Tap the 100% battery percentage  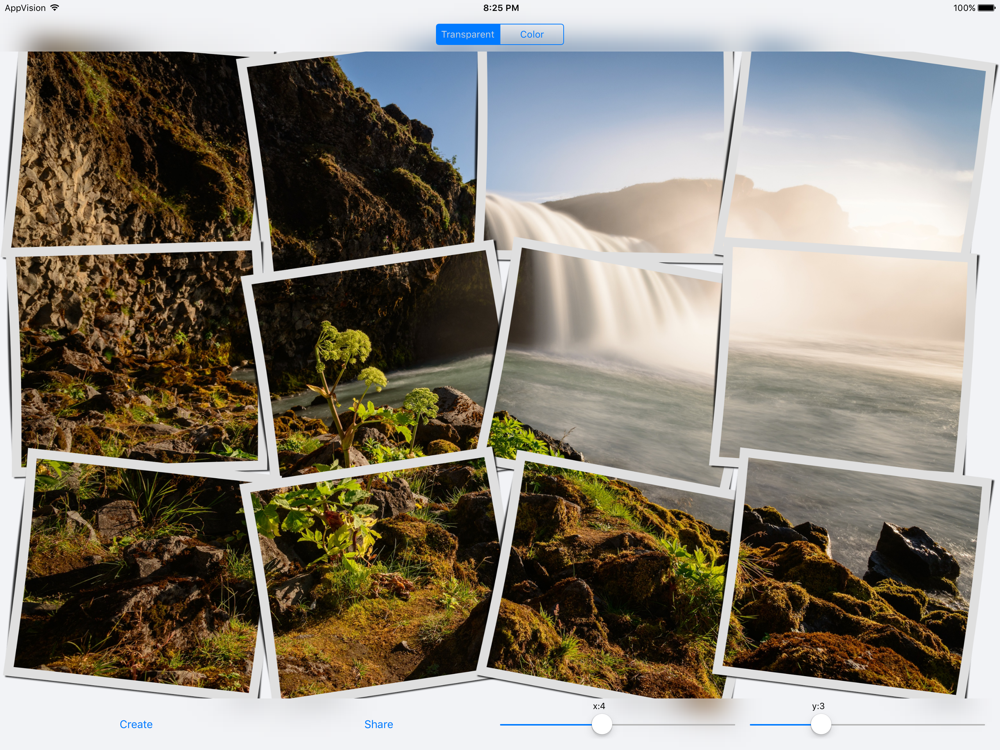point(964,8)
